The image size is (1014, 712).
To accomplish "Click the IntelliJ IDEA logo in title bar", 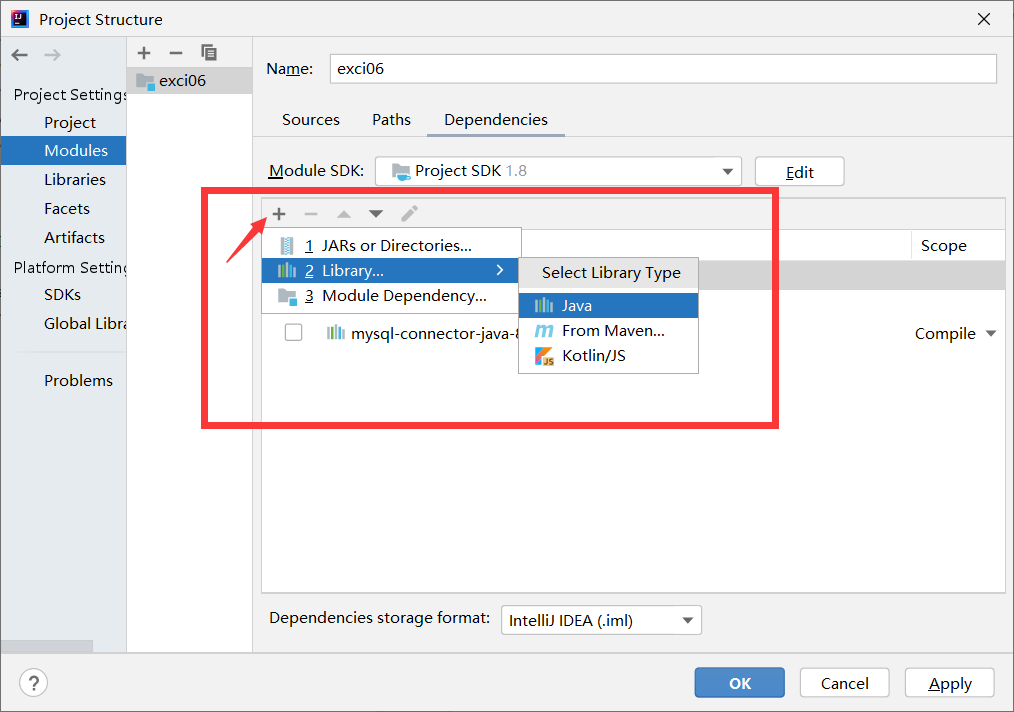I will point(20,19).
